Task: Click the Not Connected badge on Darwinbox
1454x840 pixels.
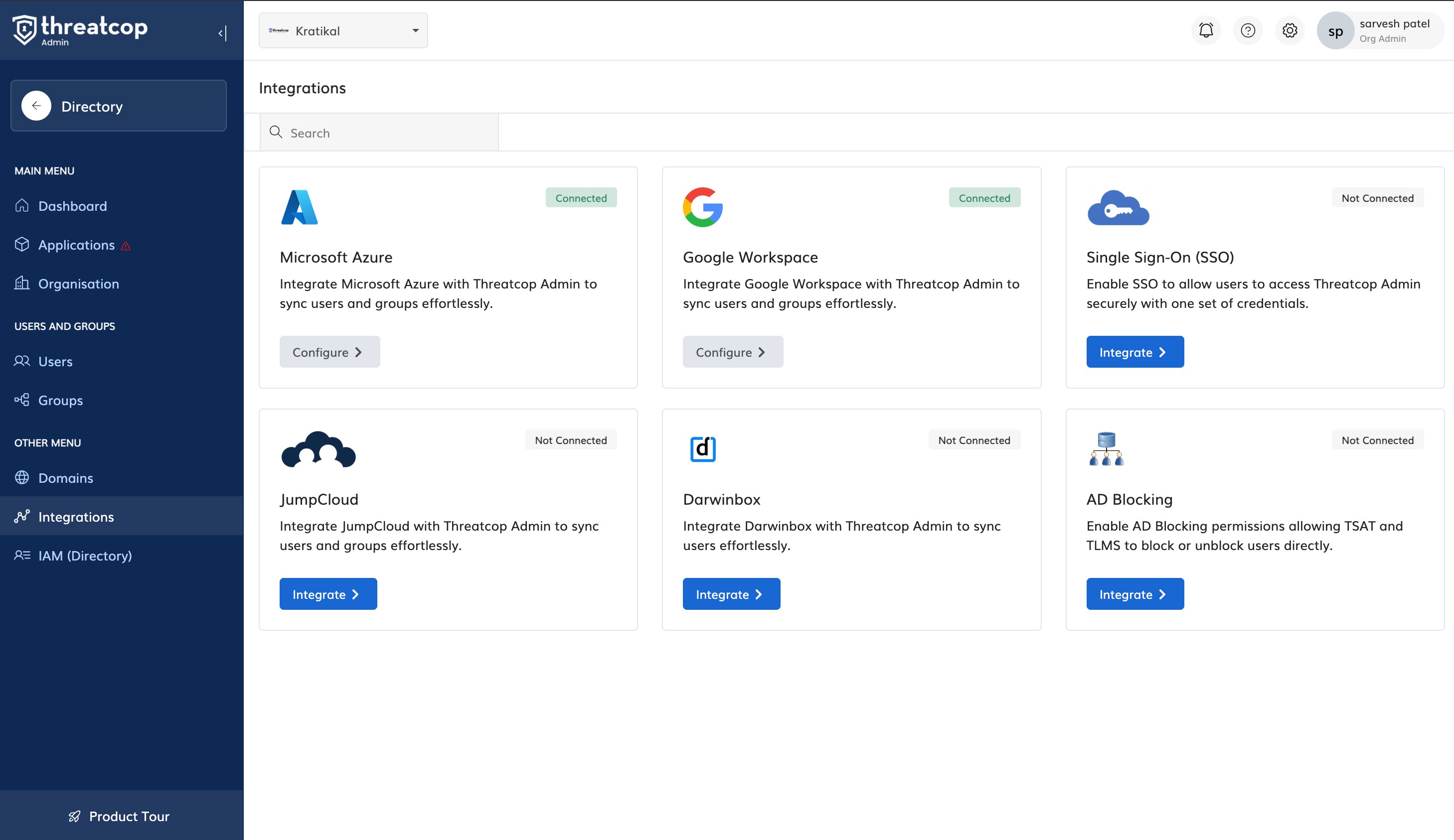Action: coord(974,440)
